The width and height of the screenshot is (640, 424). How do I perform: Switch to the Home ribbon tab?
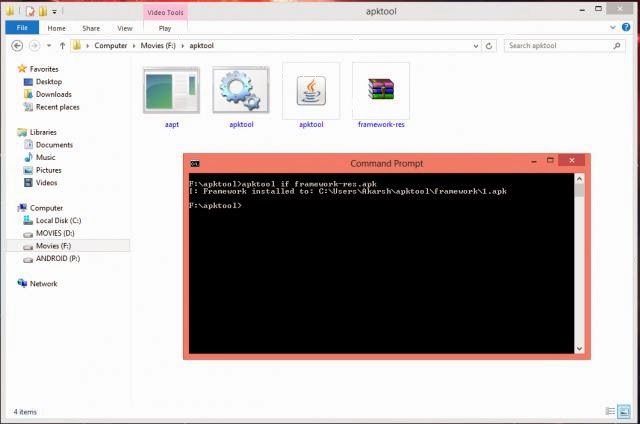tap(56, 28)
